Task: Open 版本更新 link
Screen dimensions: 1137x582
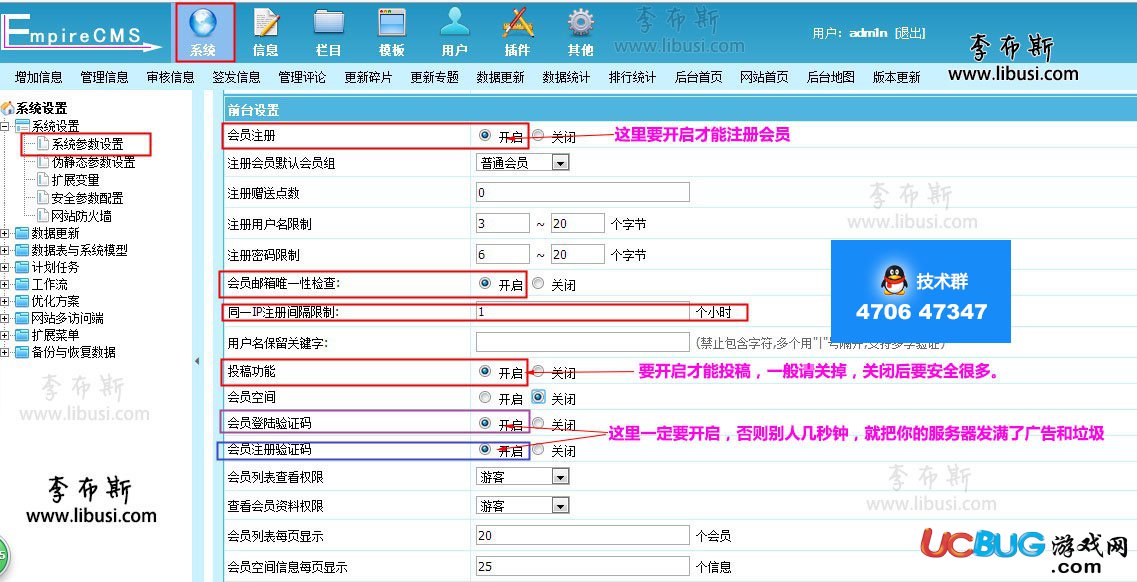Action: 896,77
